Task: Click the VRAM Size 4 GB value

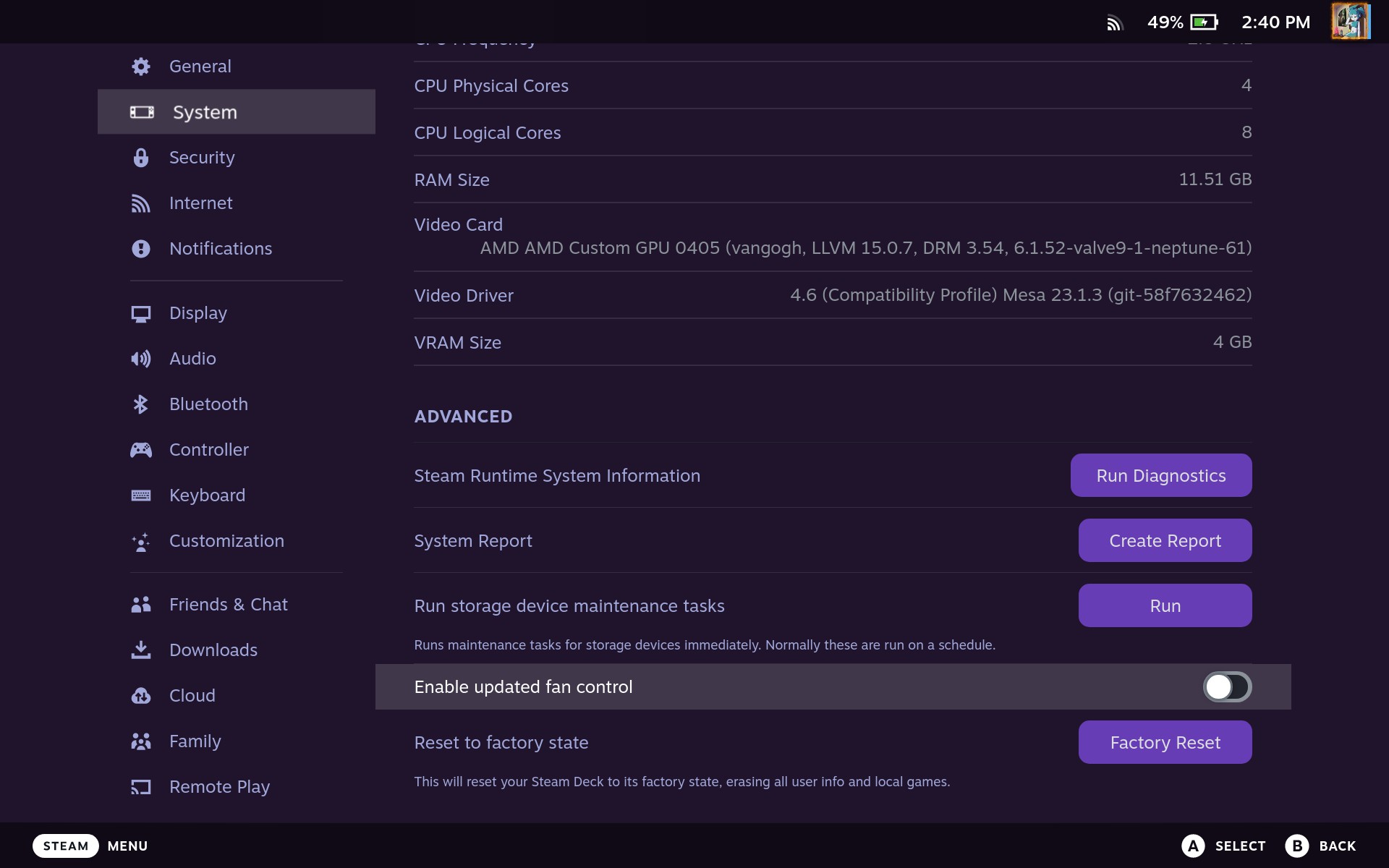Action: 1233,342
